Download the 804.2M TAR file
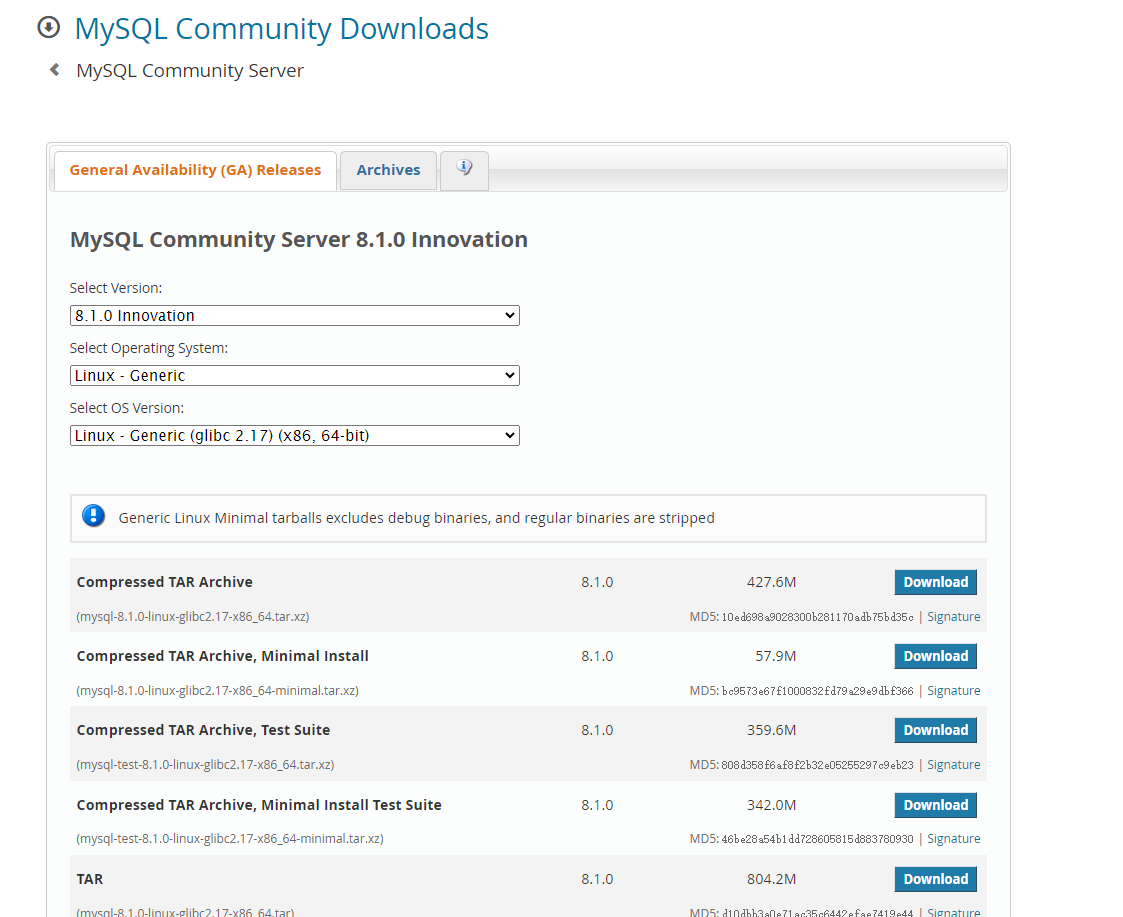1123x917 pixels. pyautogui.click(x=935, y=879)
